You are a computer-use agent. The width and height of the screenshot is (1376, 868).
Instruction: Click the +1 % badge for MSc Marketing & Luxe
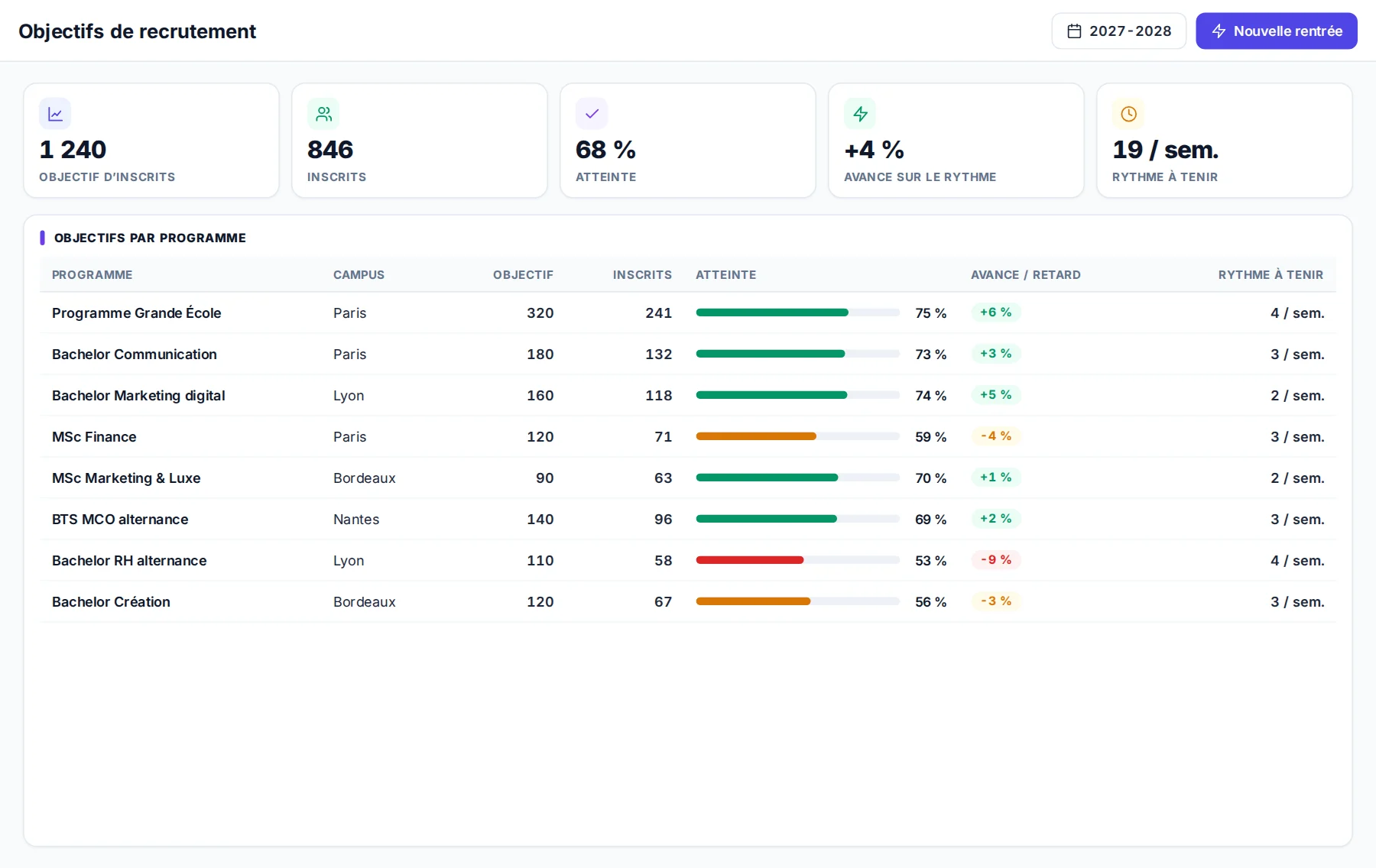[x=995, y=478]
